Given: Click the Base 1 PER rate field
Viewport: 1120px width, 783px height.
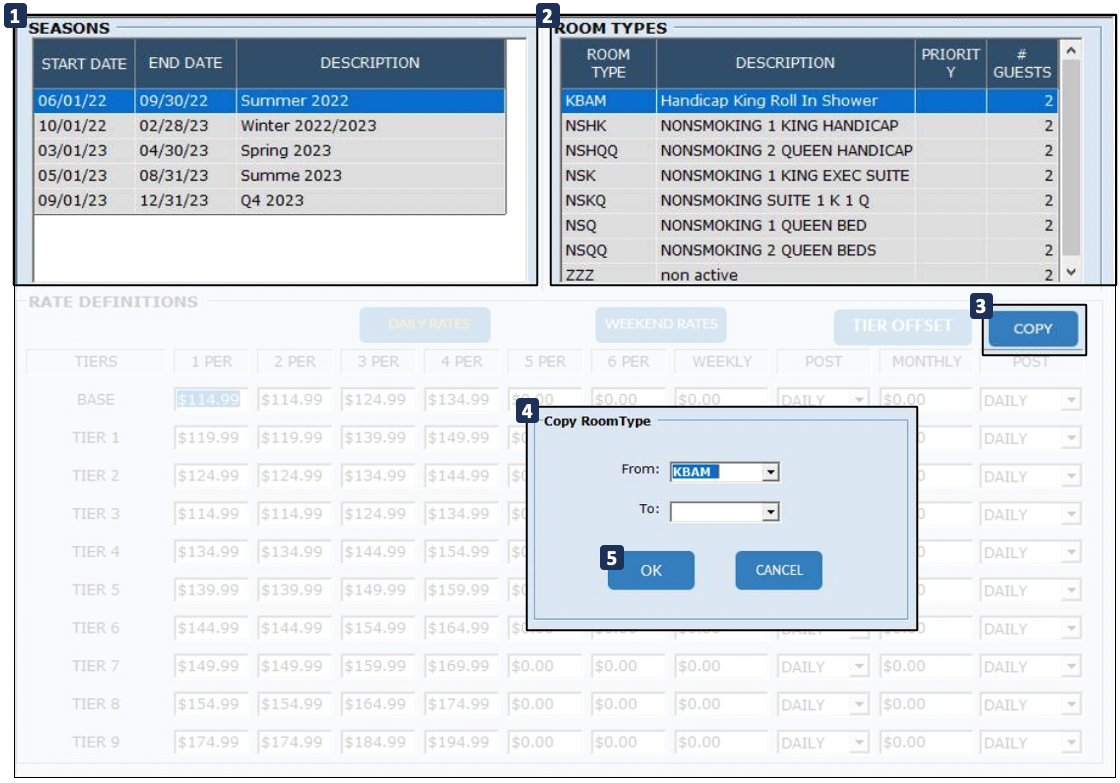Looking at the screenshot, I should (x=208, y=400).
